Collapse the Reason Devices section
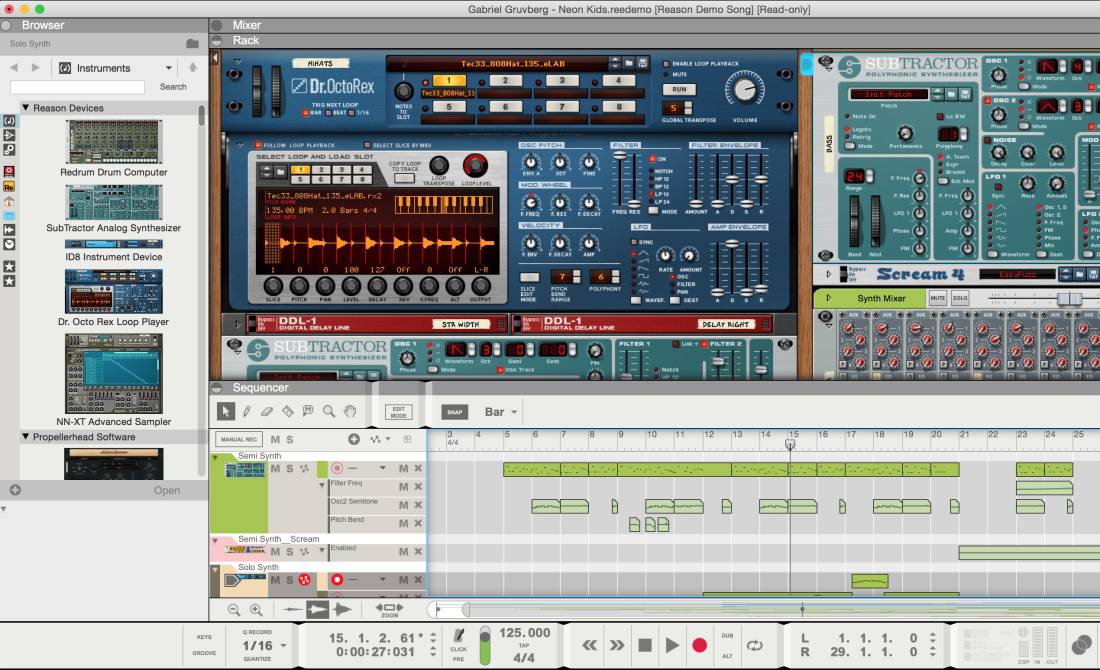 (26, 108)
